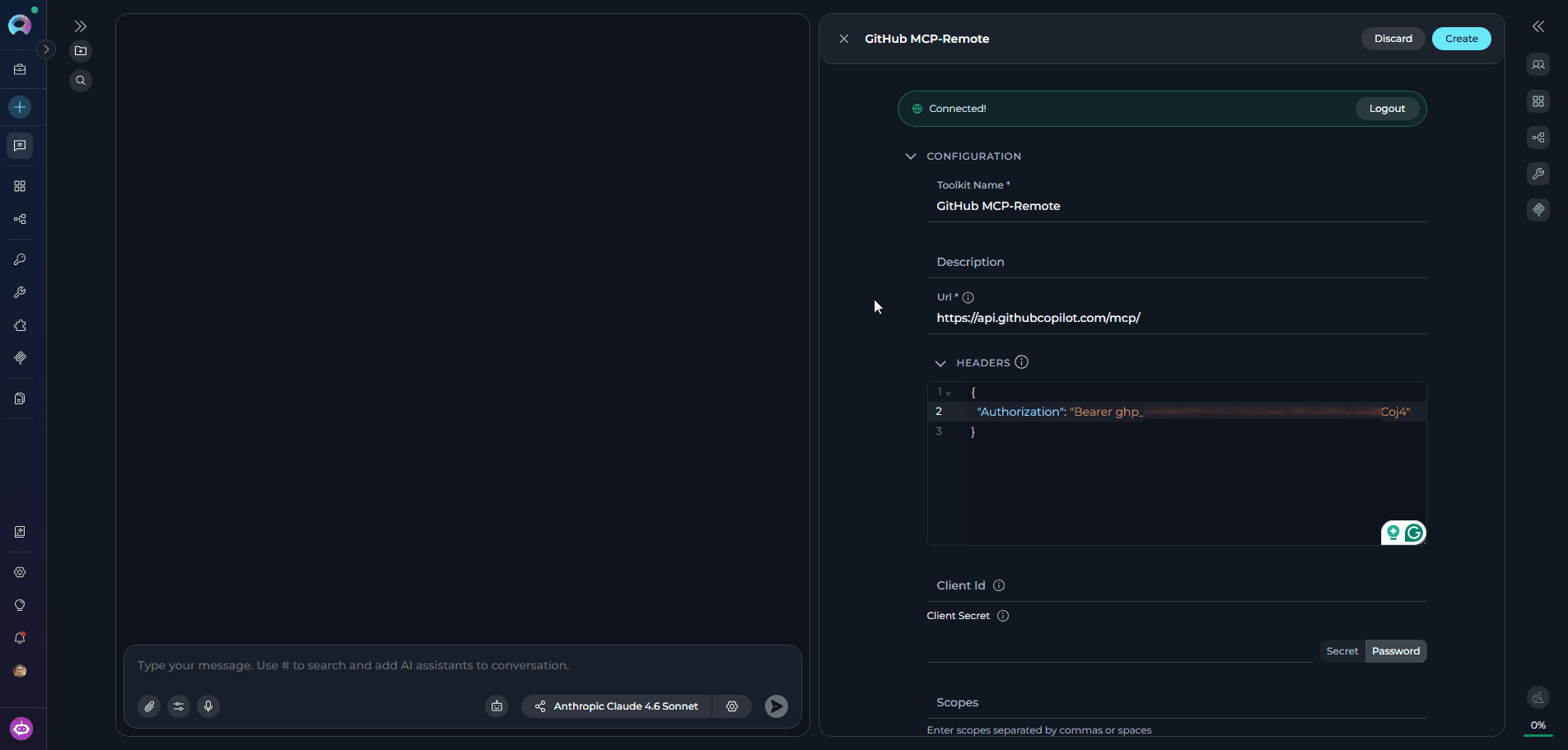The image size is (1568, 750).
Task: Open the grid icon in the right rail
Action: point(1538,101)
